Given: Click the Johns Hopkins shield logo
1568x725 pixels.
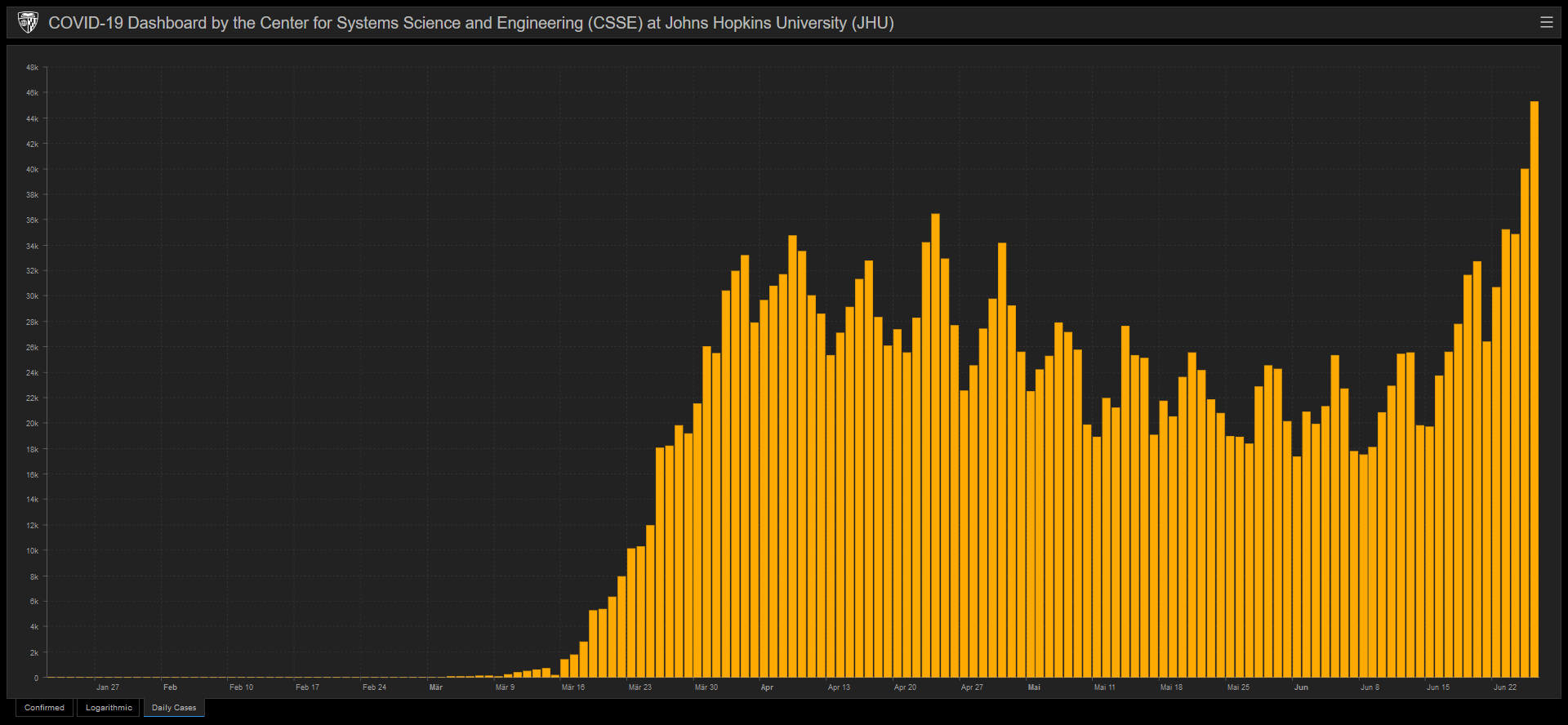Looking at the screenshot, I should pyautogui.click(x=28, y=23).
